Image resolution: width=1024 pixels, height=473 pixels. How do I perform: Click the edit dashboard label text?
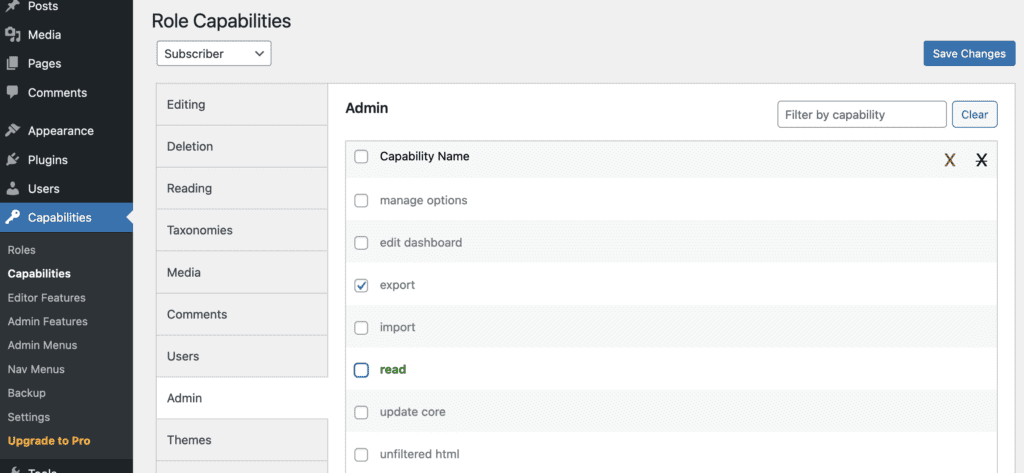click(421, 242)
